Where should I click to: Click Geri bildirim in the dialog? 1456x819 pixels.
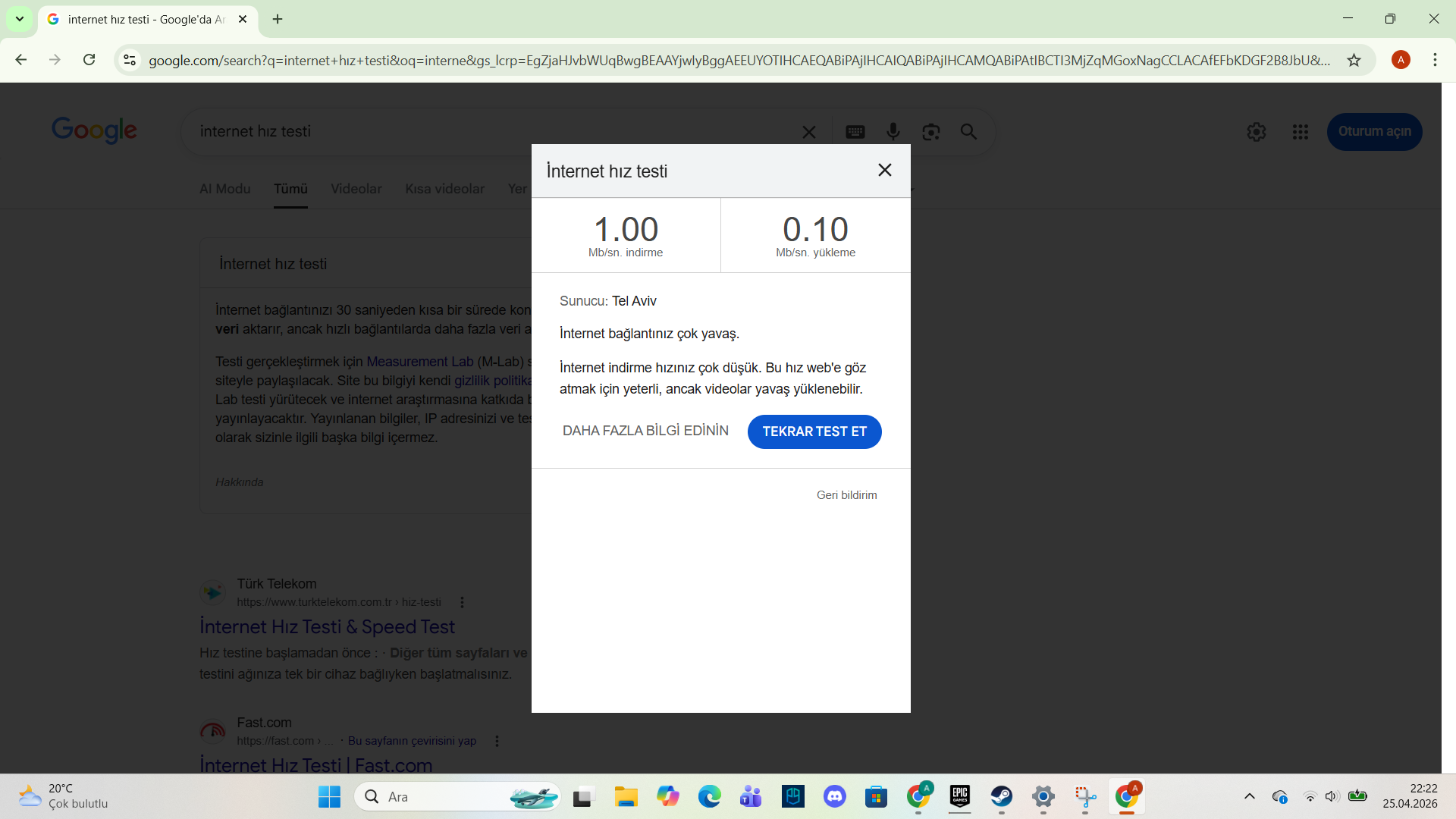(x=846, y=495)
